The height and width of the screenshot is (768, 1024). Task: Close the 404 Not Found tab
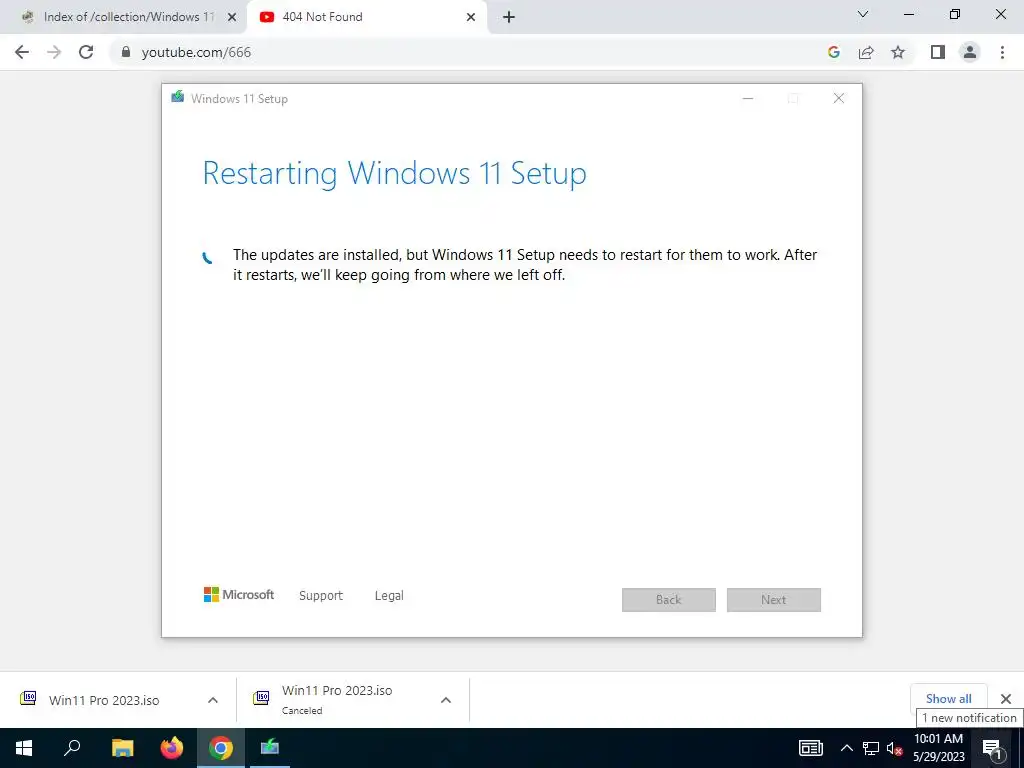pyautogui.click(x=471, y=17)
